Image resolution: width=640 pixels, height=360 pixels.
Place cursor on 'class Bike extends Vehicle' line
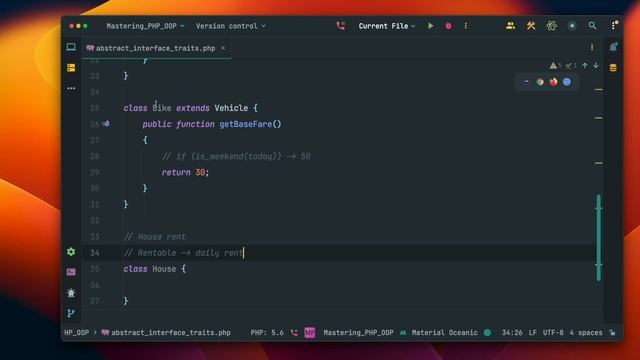pyautogui.click(x=191, y=108)
